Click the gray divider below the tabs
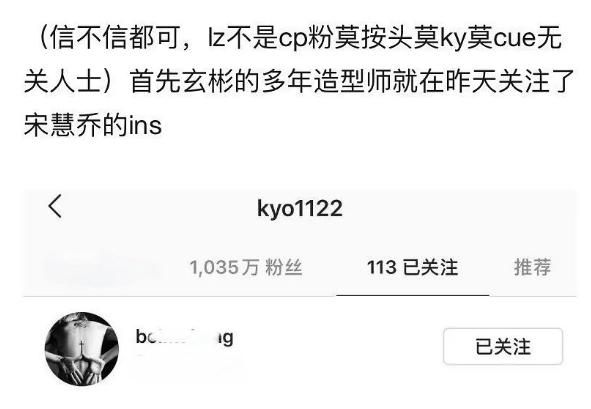 tap(300, 297)
